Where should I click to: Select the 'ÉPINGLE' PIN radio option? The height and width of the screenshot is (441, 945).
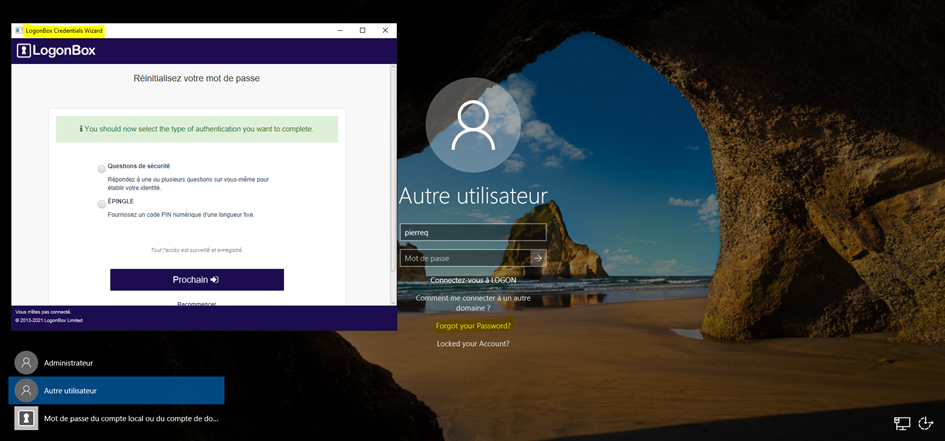coord(101,204)
